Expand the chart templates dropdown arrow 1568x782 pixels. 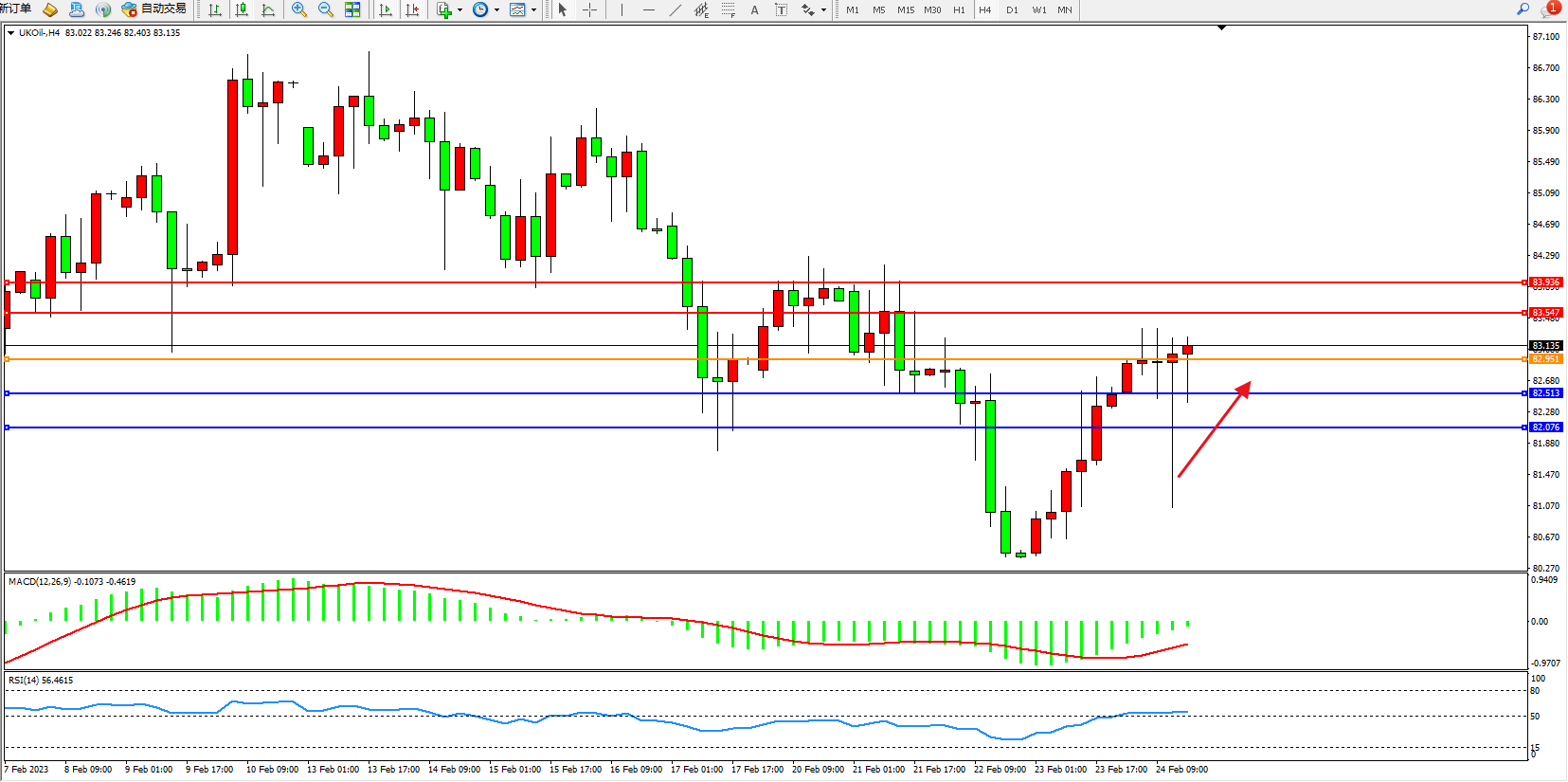pyautogui.click(x=534, y=10)
